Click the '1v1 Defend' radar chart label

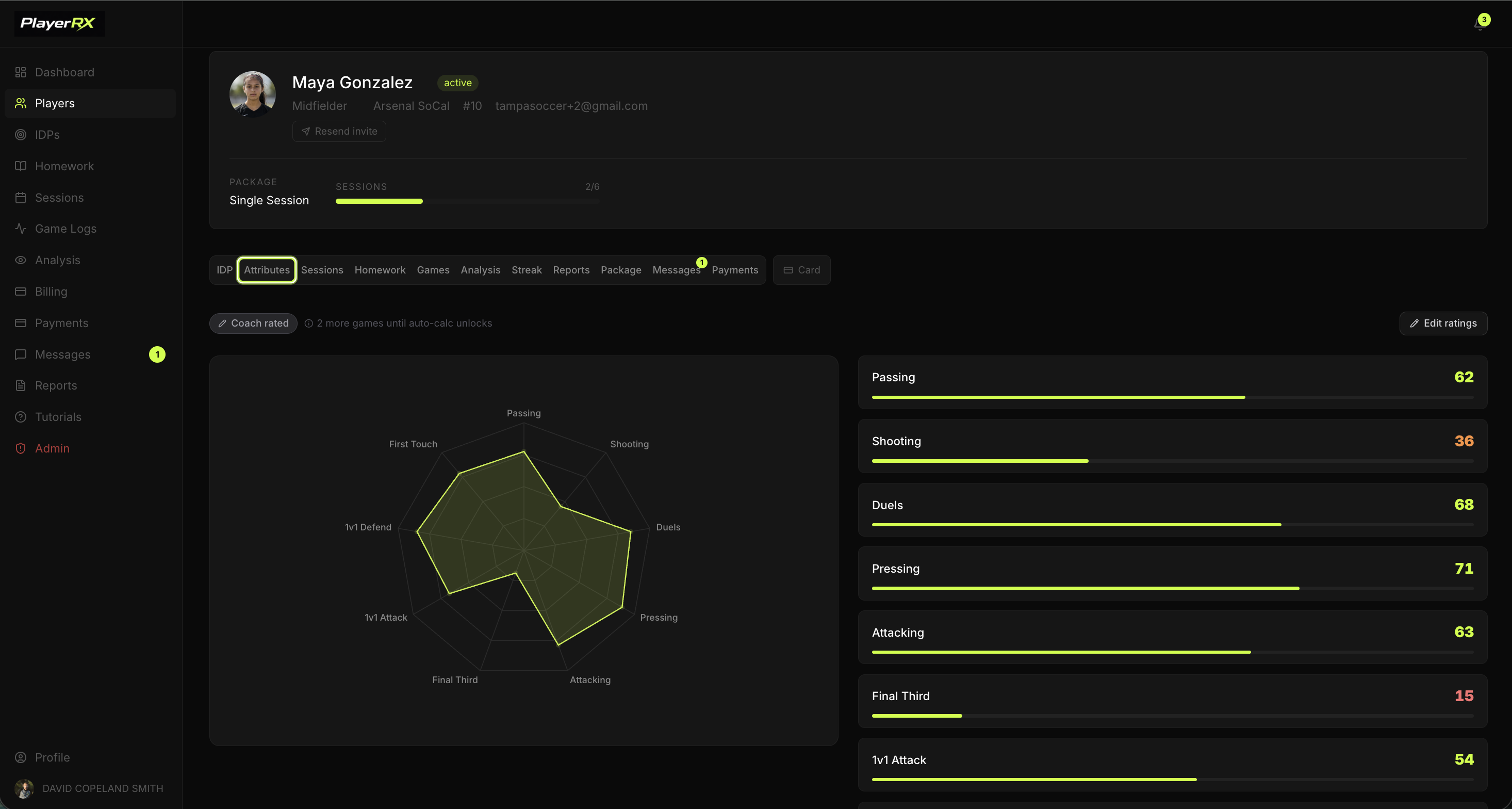(368, 527)
